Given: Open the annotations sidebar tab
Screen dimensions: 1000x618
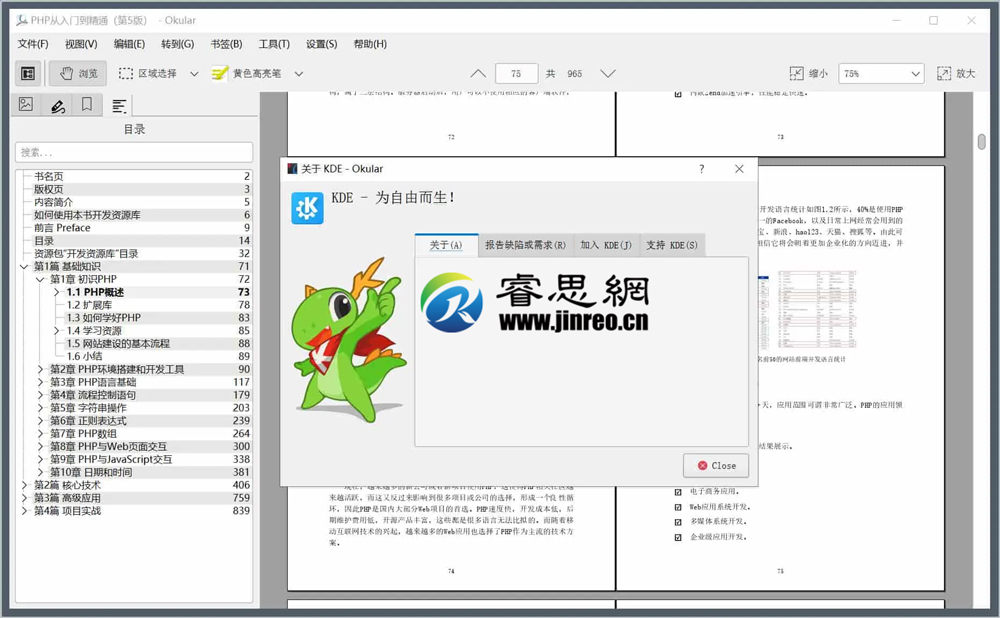Looking at the screenshot, I should click(57, 105).
